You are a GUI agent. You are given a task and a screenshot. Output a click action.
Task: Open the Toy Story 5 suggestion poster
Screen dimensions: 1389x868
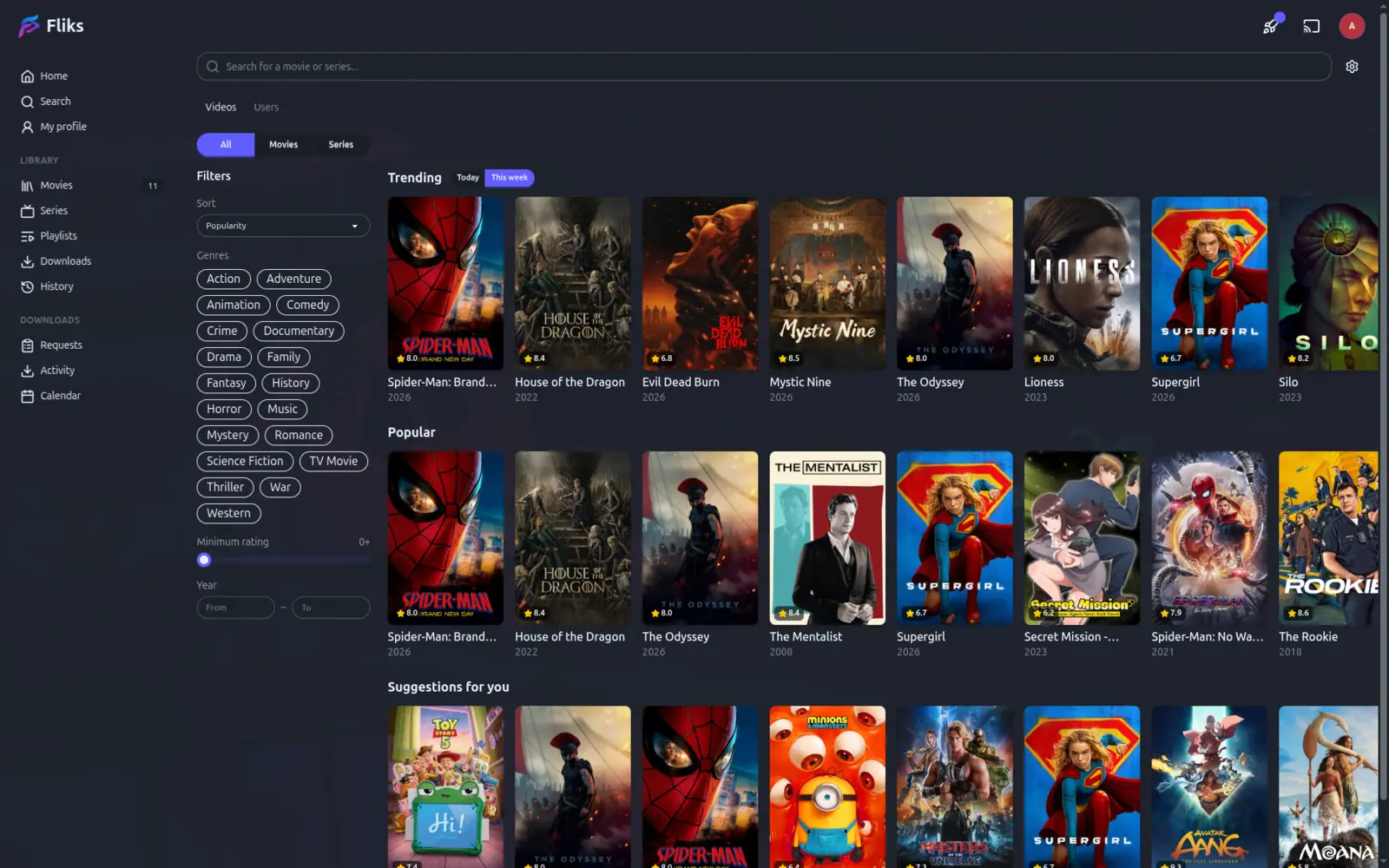[x=445, y=786]
